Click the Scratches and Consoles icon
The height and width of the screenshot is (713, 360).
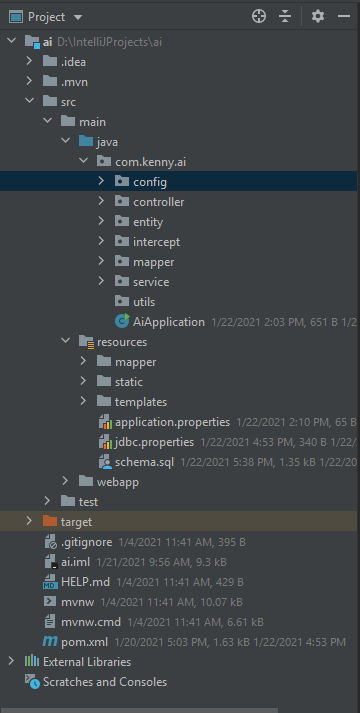tap(32, 682)
